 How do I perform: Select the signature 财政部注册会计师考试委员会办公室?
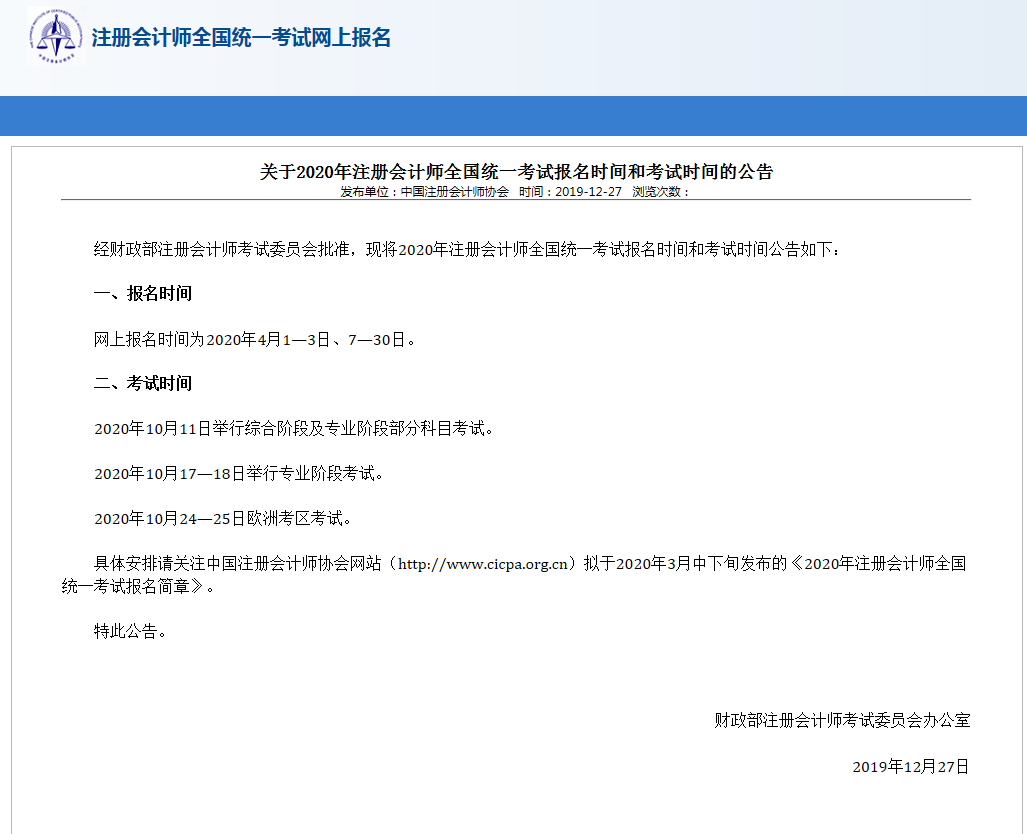(843, 718)
